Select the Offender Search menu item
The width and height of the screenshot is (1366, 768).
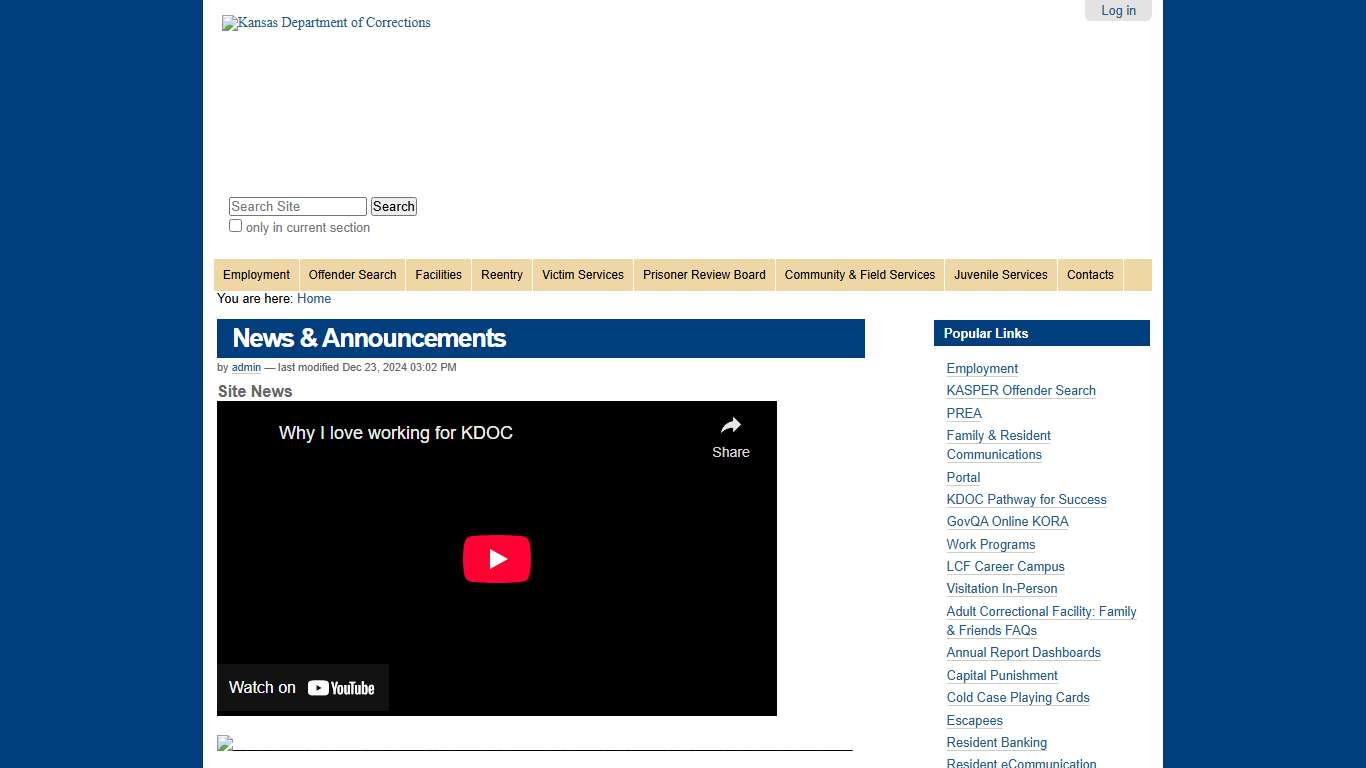point(352,275)
